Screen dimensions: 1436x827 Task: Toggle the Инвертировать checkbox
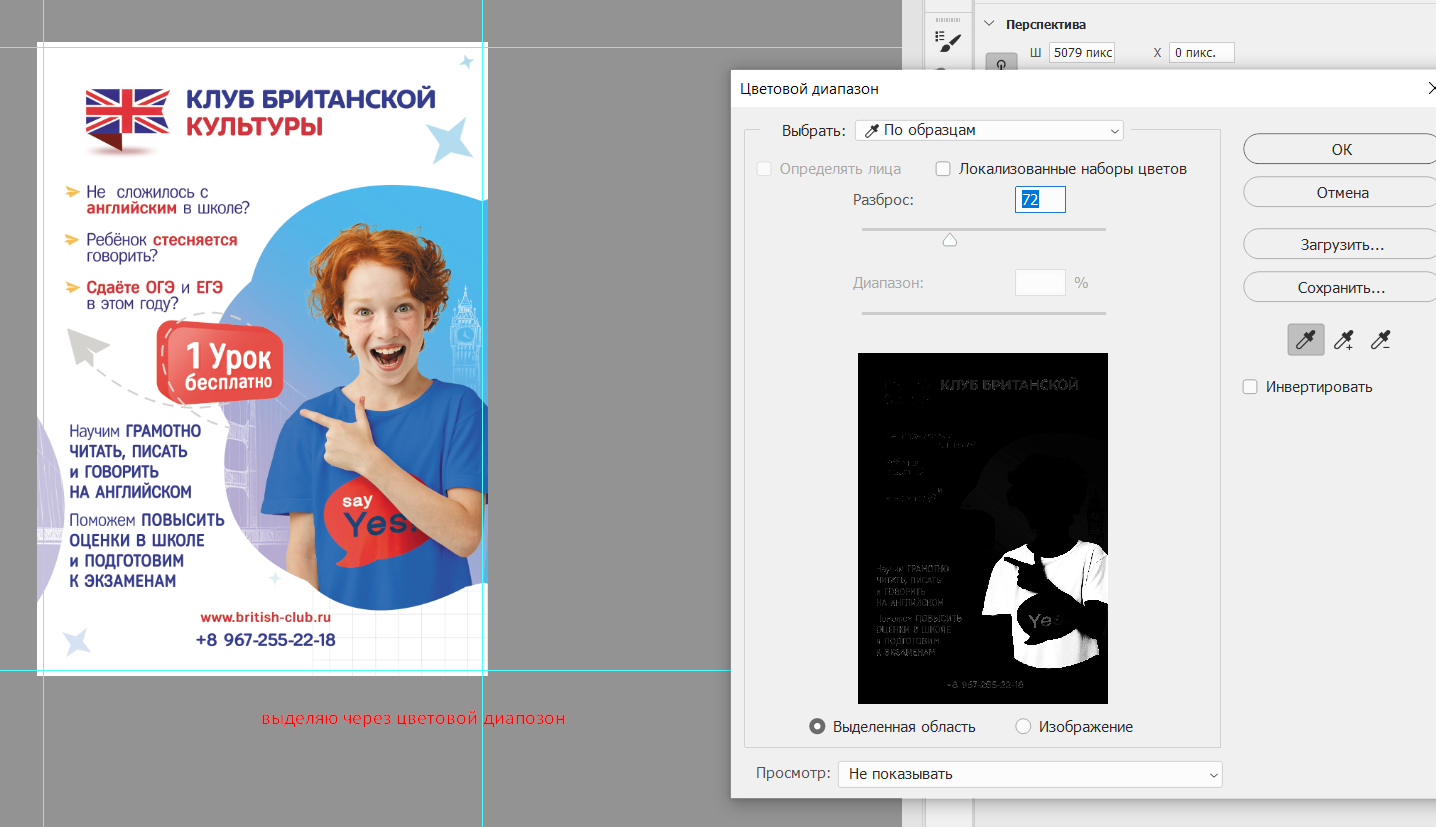[1250, 387]
